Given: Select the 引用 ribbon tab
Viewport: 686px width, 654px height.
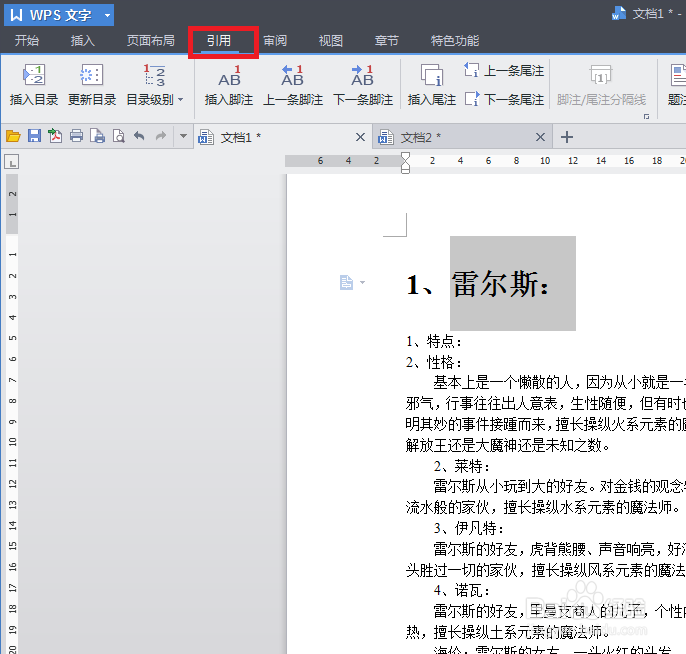Looking at the screenshot, I should [219, 41].
